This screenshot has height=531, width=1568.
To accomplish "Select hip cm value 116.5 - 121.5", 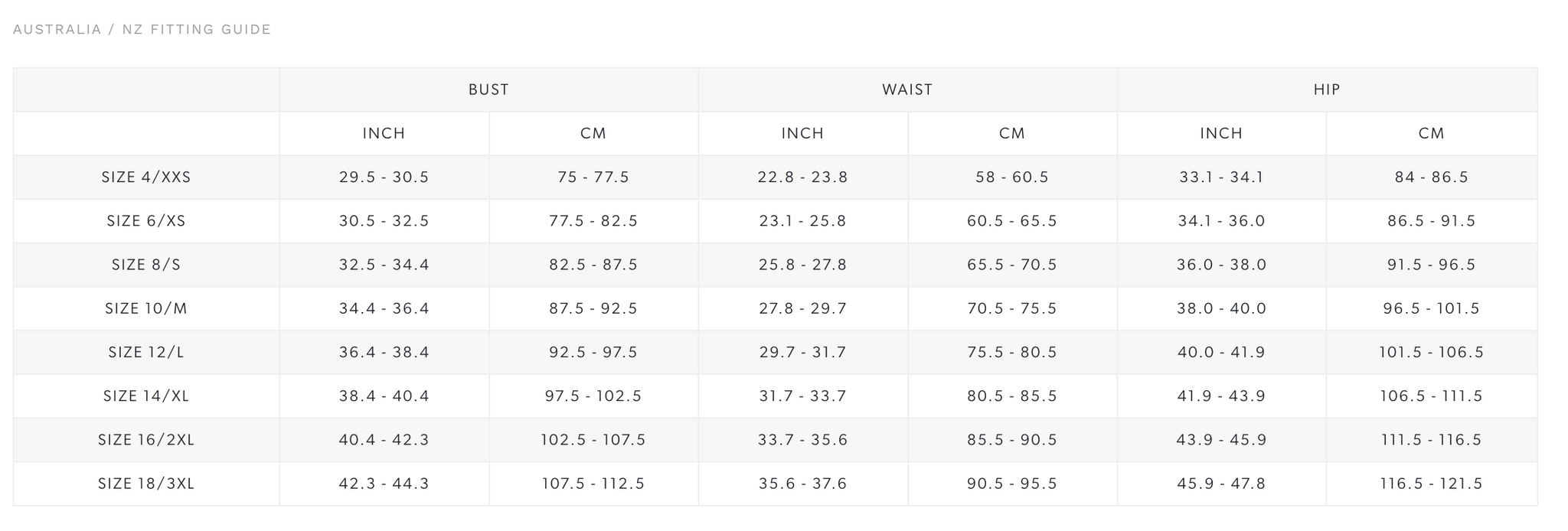I will (1431, 484).
